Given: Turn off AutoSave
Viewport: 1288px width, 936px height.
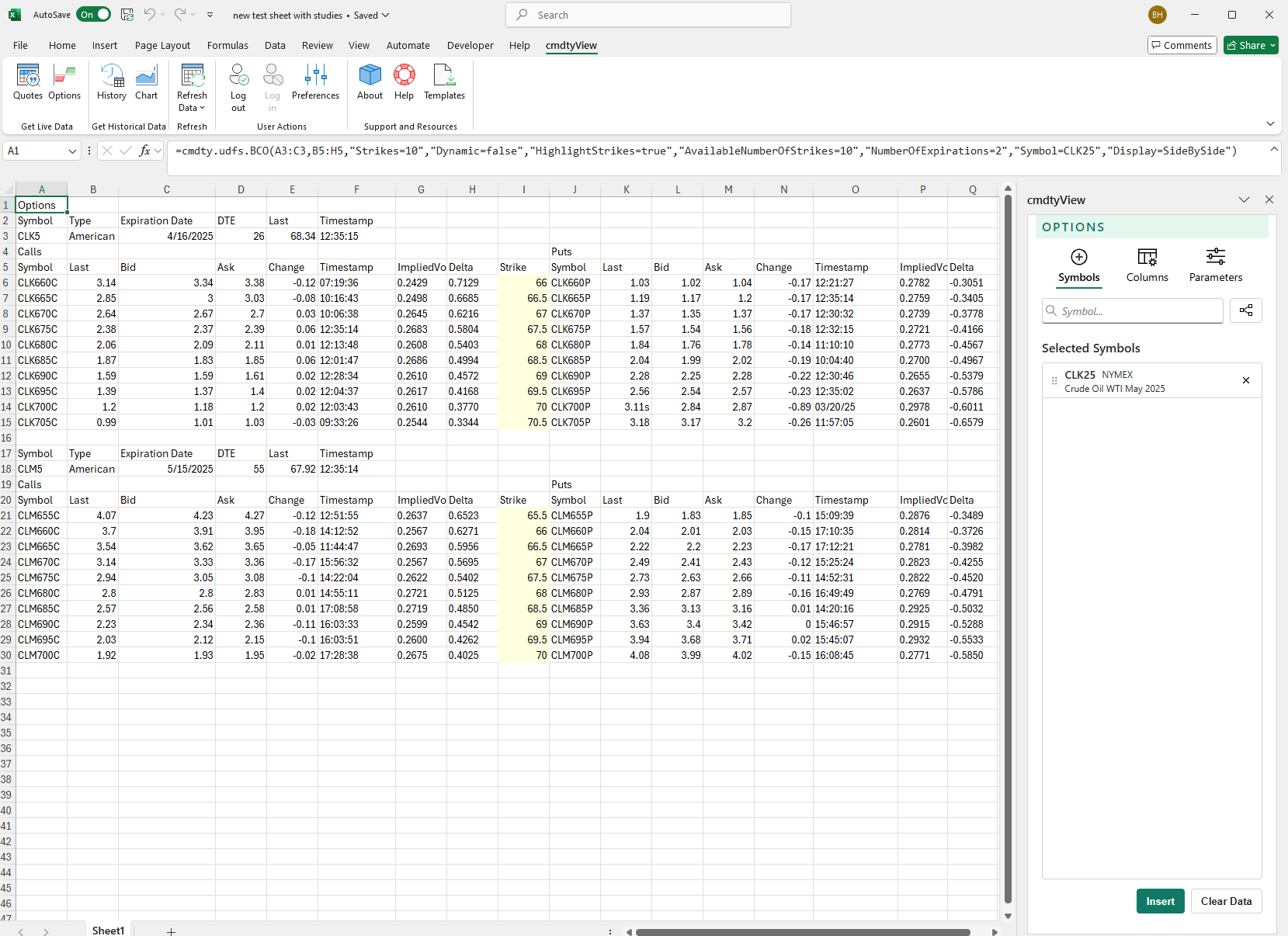Looking at the screenshot, I should click(x=93, y=14).
